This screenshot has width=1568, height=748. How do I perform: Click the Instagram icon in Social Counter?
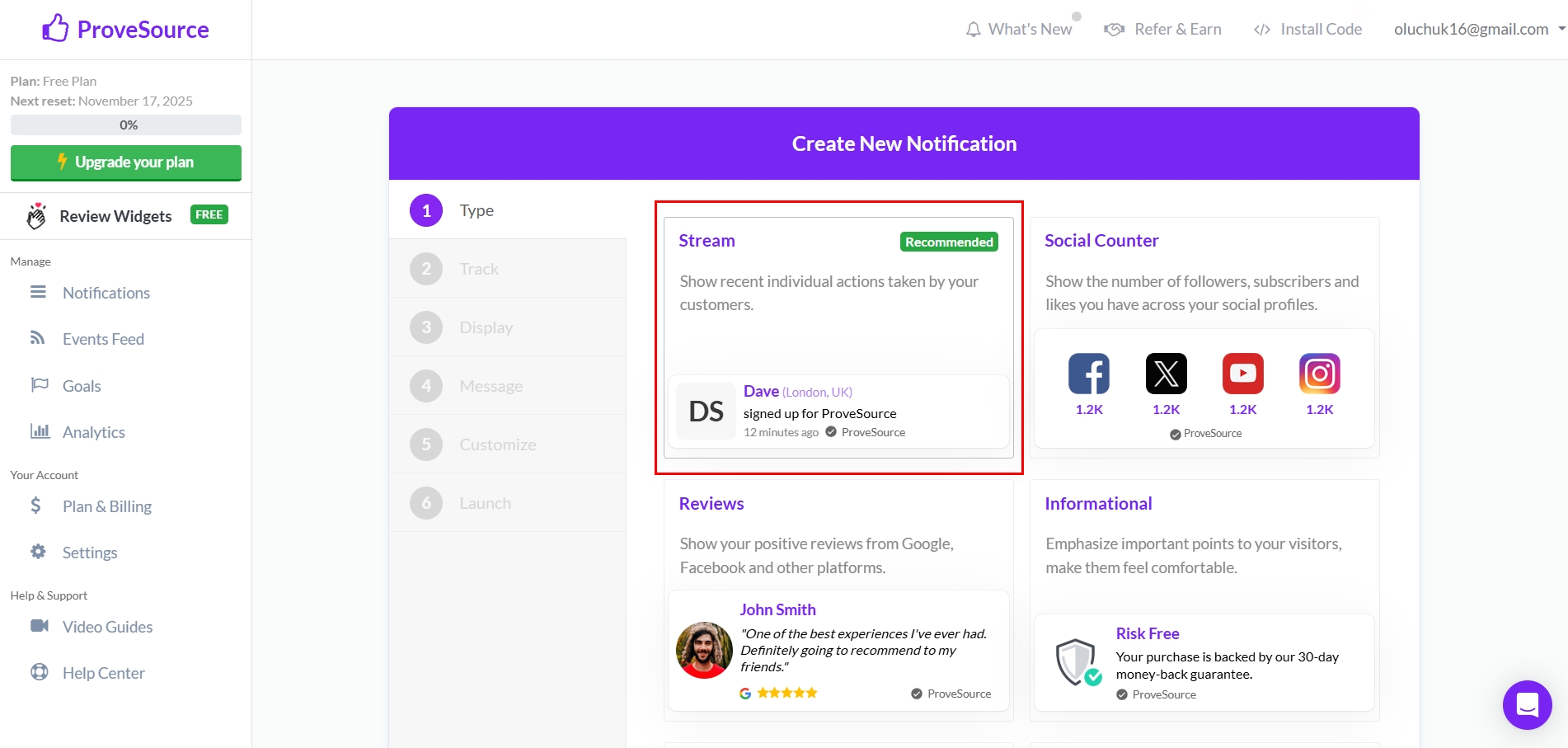[1319, 373]
